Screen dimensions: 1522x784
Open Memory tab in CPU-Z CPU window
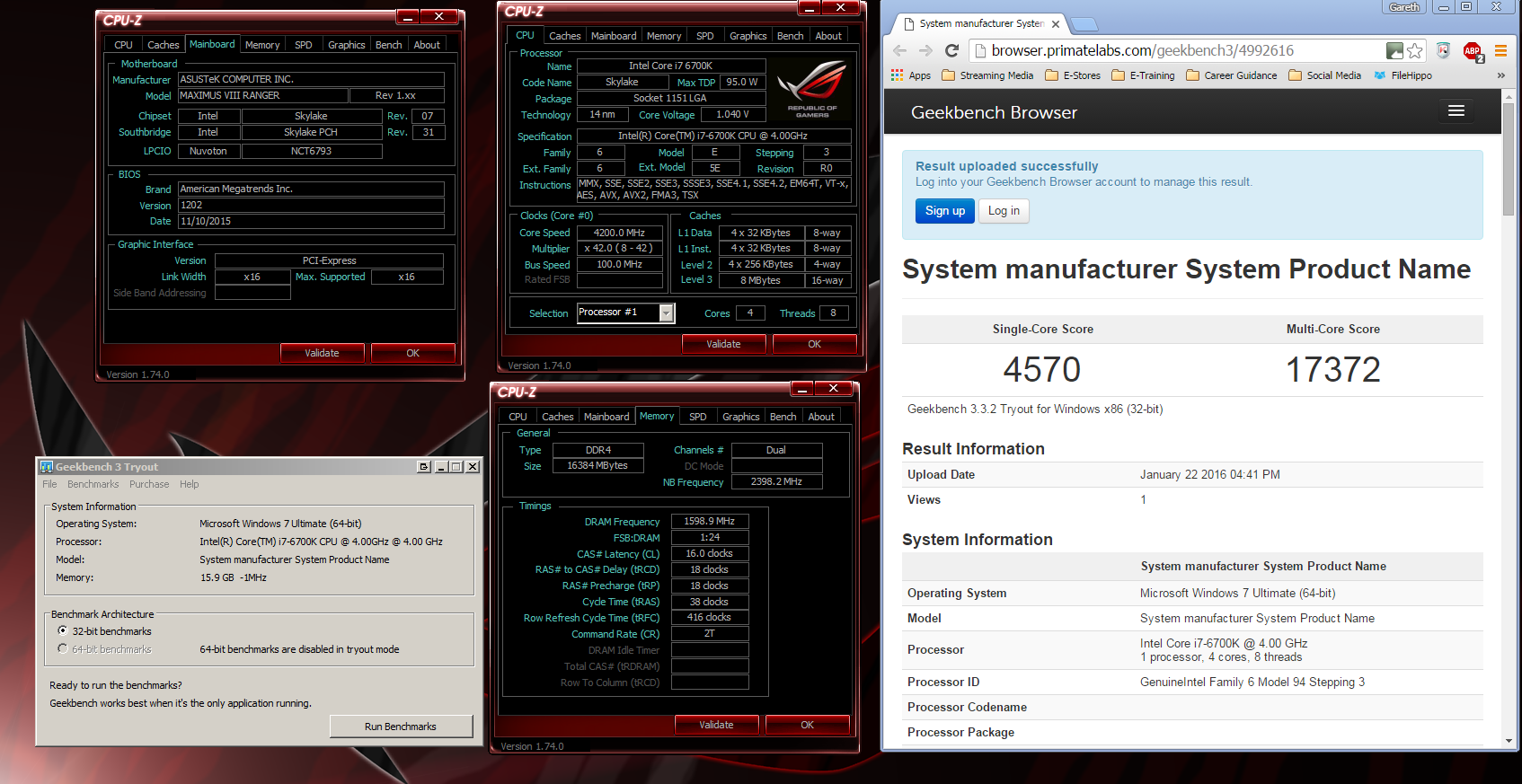pos(664,36)
